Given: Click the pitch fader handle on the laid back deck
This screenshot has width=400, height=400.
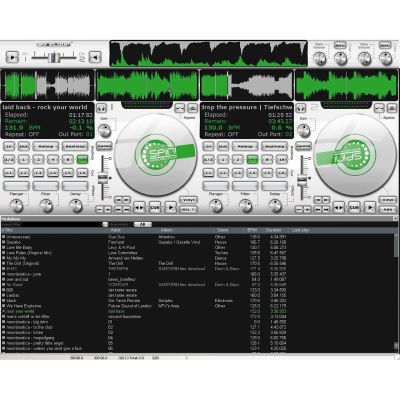Looking at the screenshot, I should click(103, 178).
